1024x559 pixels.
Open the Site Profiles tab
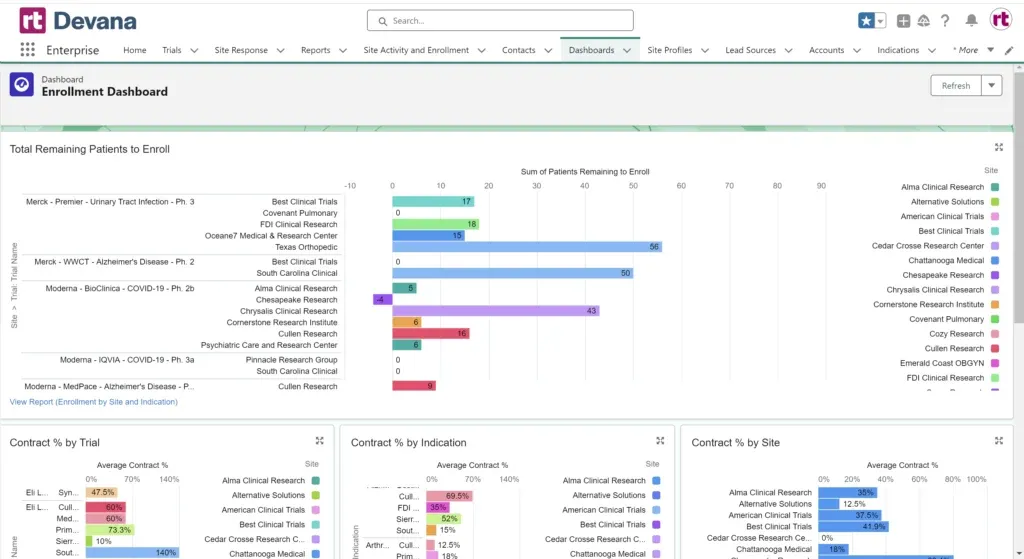coord(669,50)
